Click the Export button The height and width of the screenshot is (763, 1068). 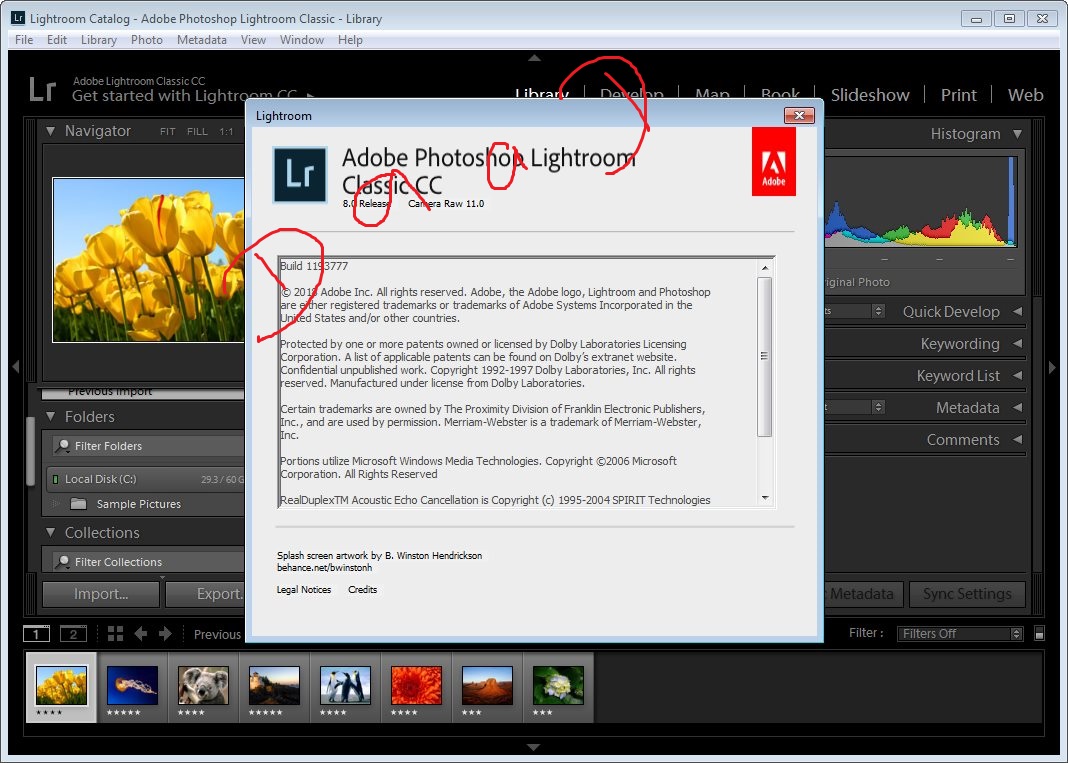(x=205, y=594)
